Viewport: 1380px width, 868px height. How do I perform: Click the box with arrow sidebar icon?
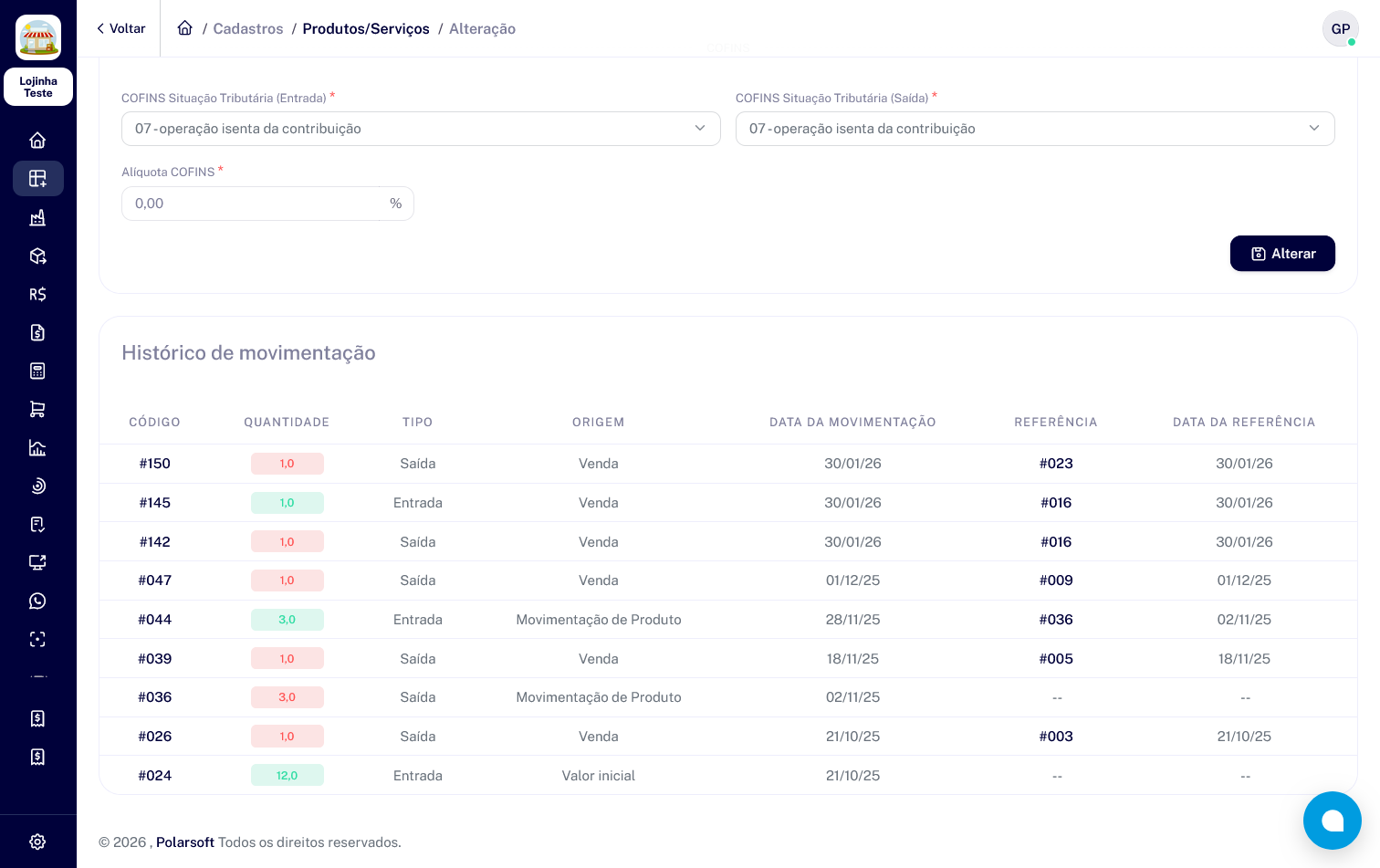[37, 256]
